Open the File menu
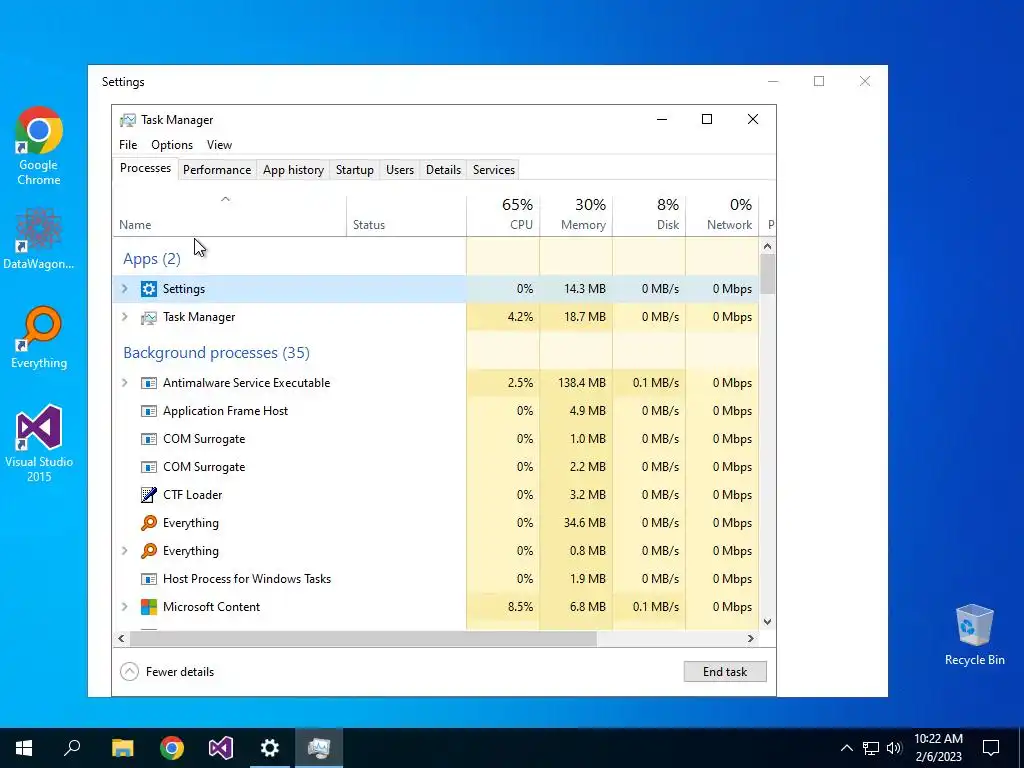 (128, 145)
